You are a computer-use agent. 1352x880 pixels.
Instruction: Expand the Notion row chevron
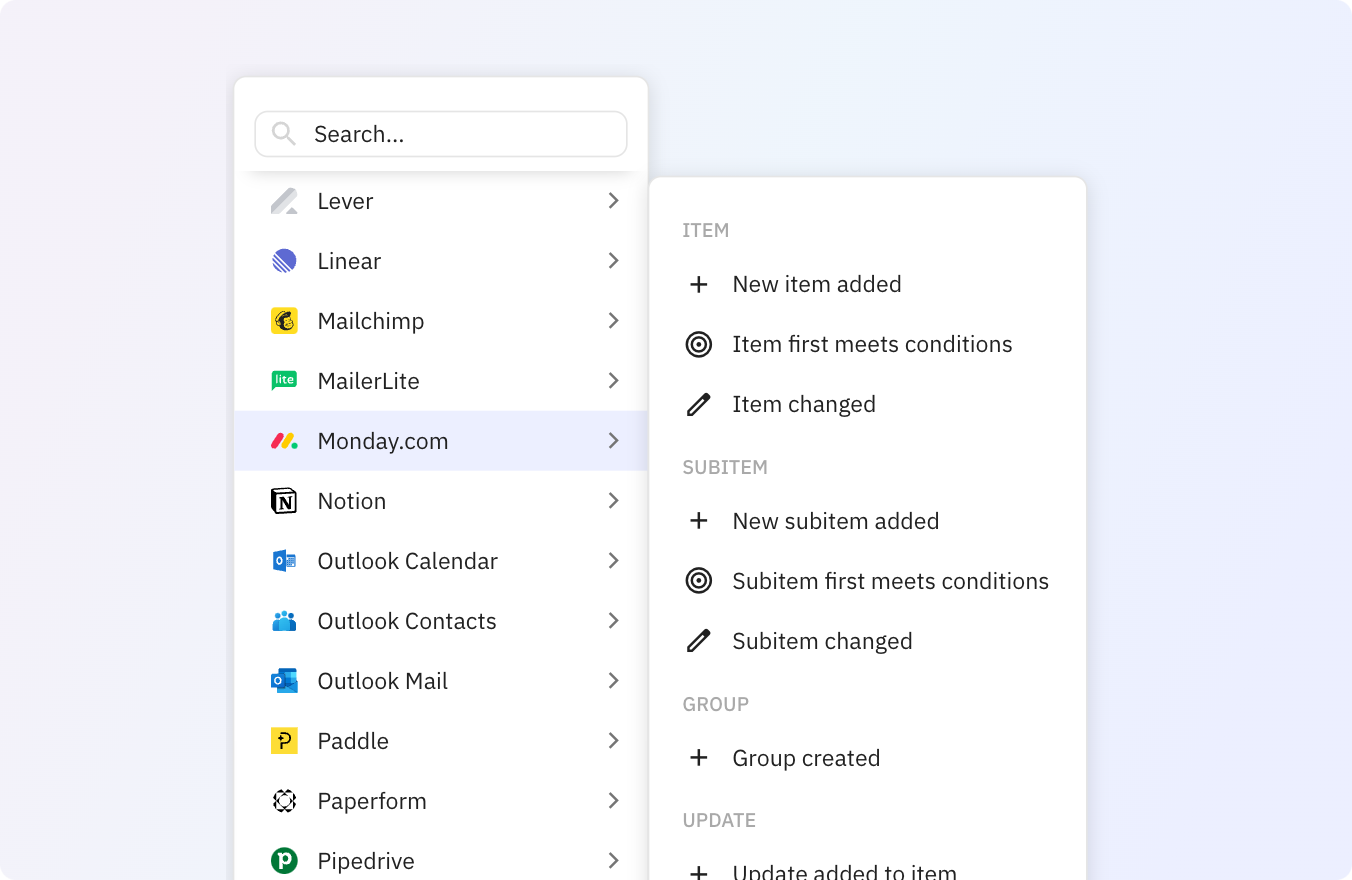click(613, 501)
